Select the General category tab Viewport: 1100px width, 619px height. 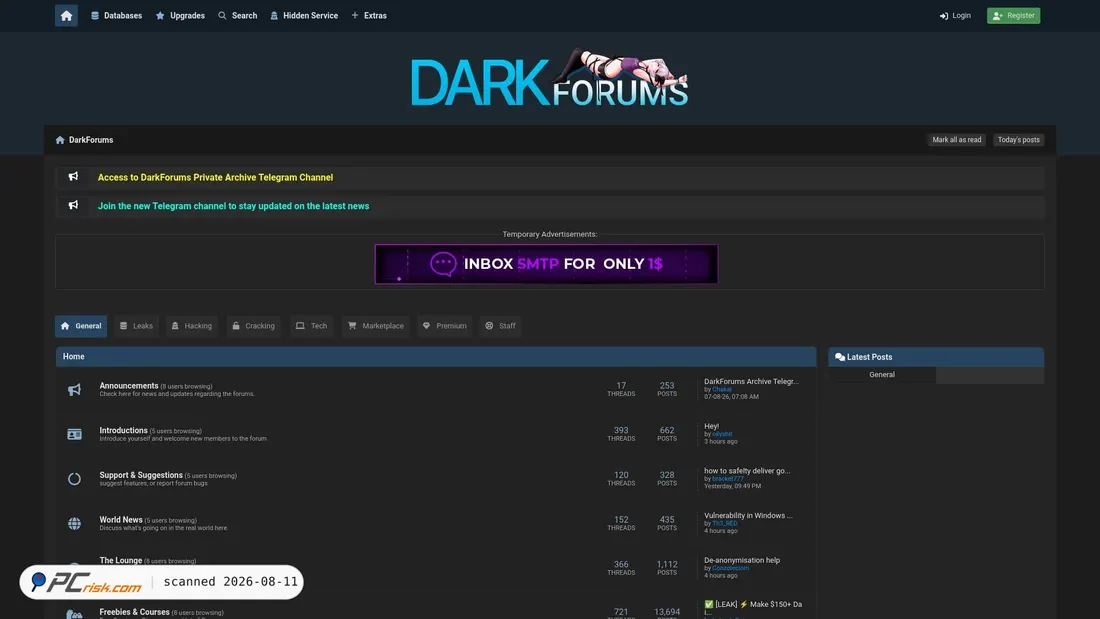tap(81, 326)
